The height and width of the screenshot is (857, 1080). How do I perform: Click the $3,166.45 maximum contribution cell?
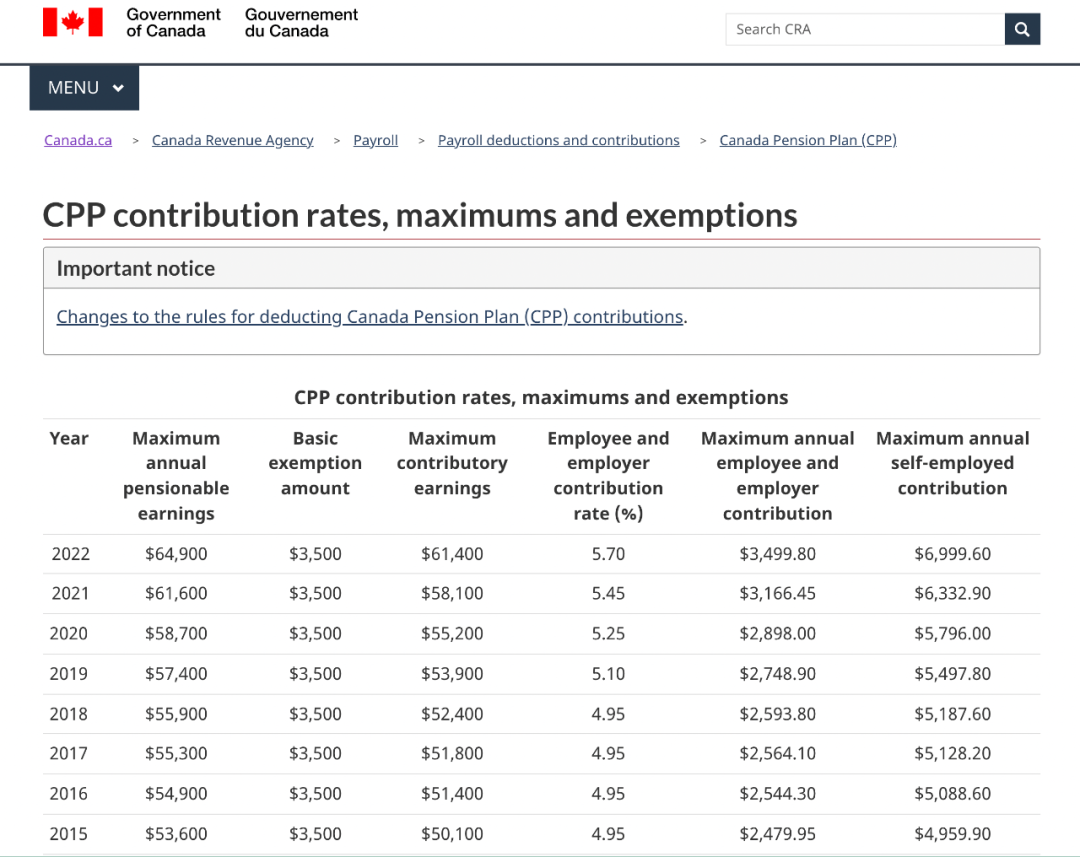pos(777,593)
